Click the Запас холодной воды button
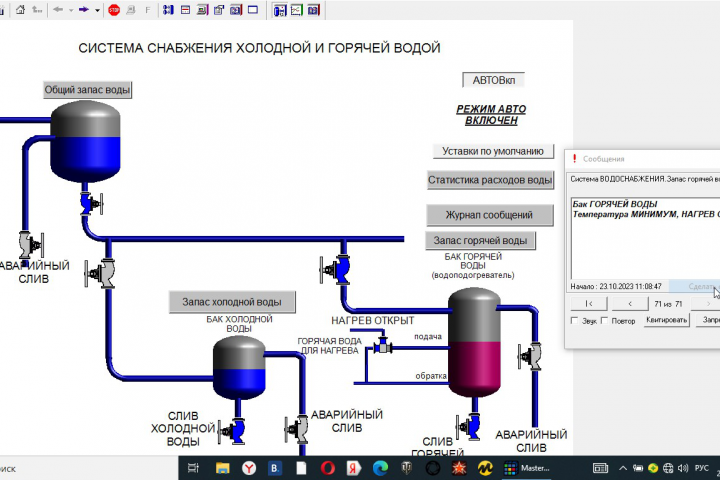Screen dimensions: 720x480 (x=232, y=302)
